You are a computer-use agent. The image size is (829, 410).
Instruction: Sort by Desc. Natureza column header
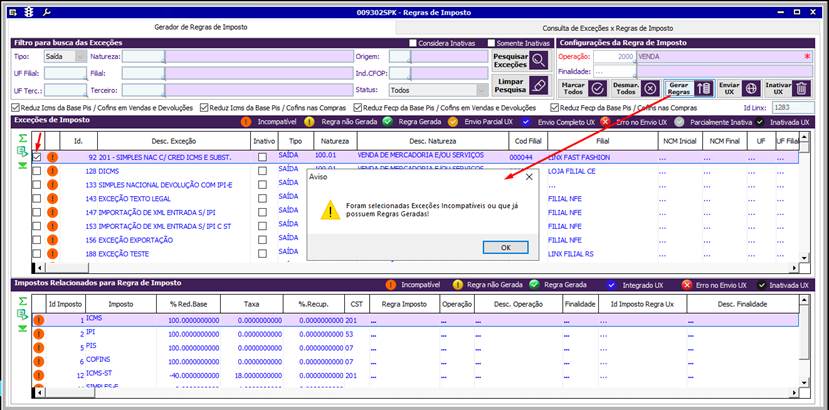click(x=433, y=141)
